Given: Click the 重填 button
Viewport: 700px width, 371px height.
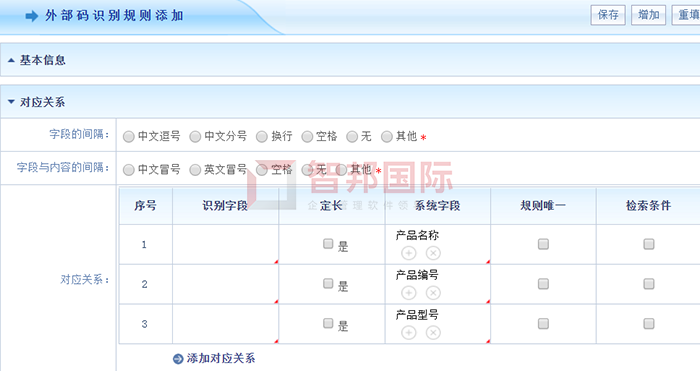Looking at the screenshot, I should 686,15.
